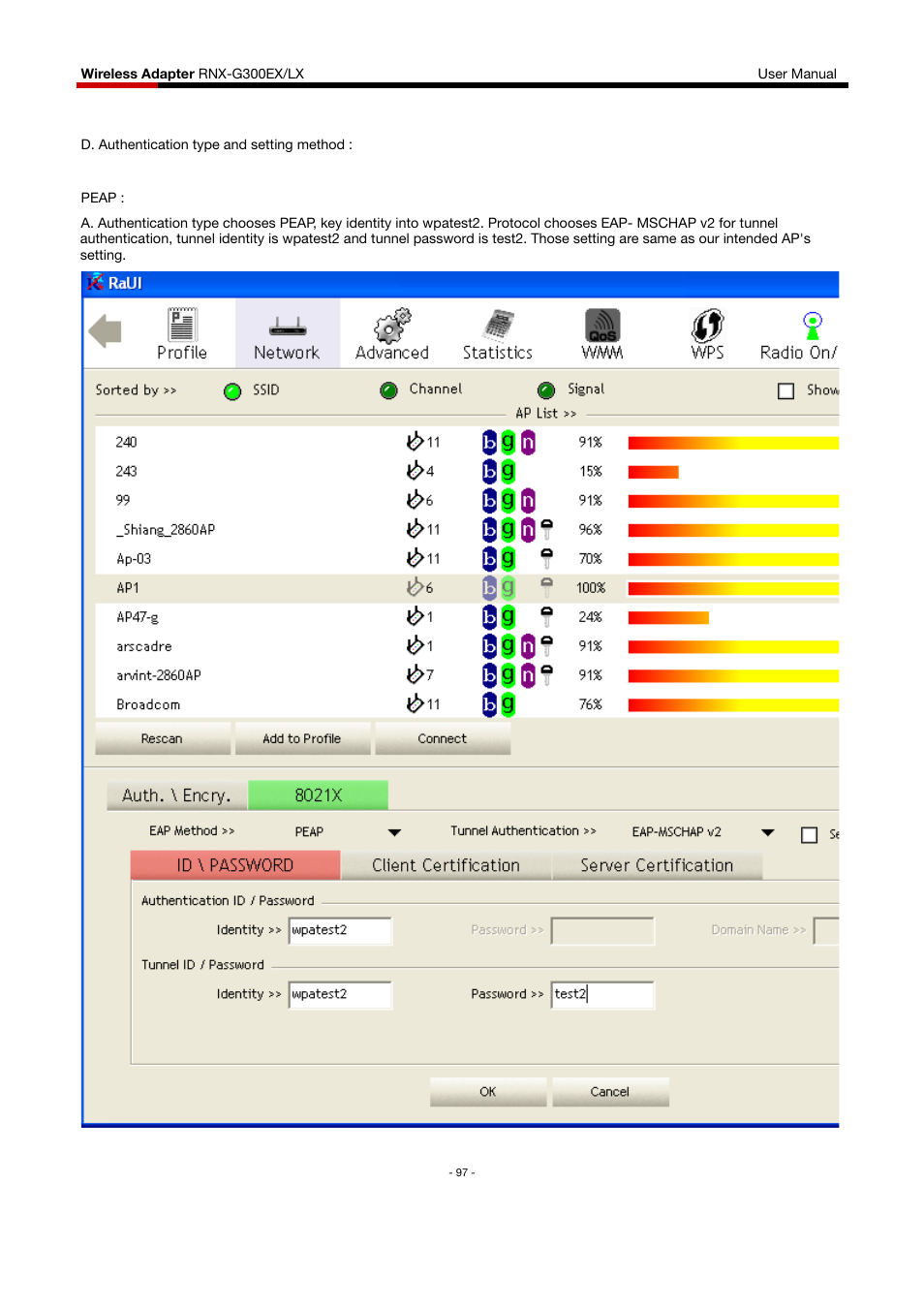Click the 802.11g icon in row 243

click(508, 471)
